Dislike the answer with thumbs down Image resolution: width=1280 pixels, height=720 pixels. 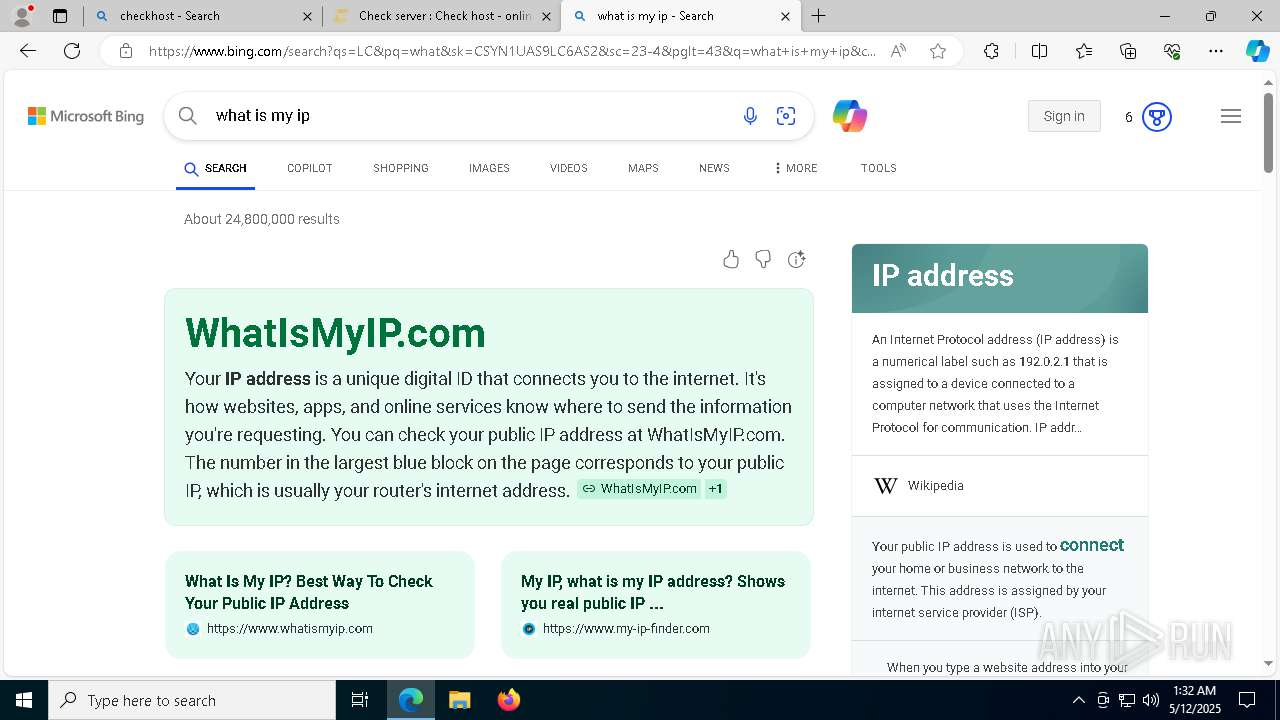click(x=763, y=260)
